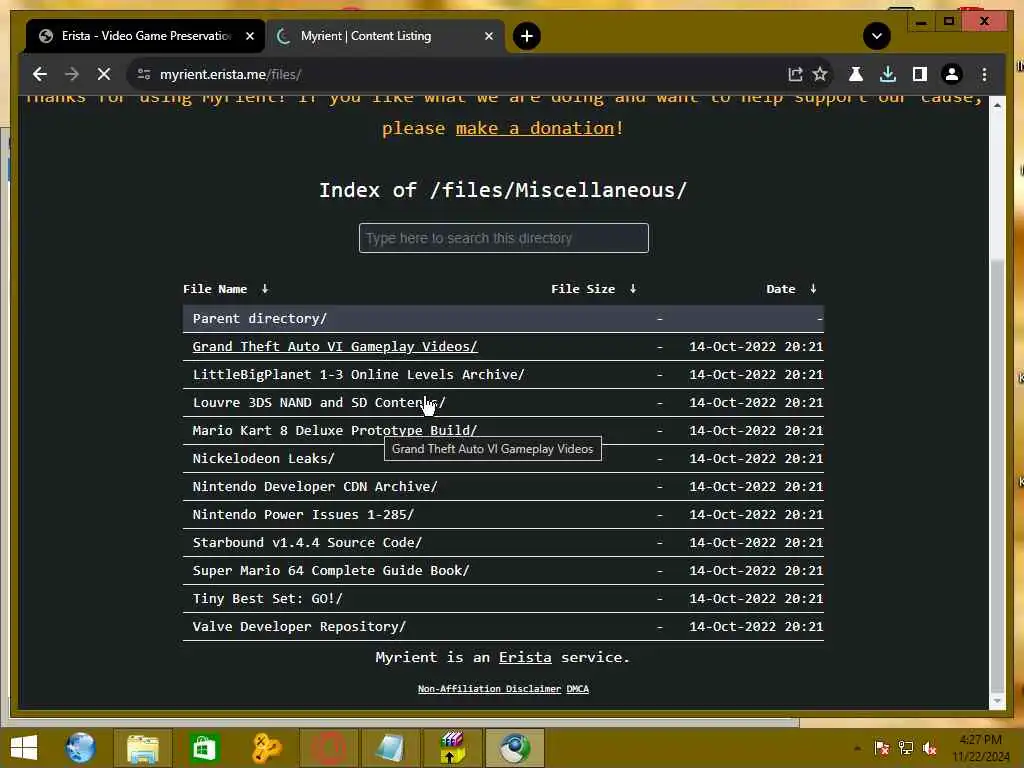The width and height of the screenshot is (1024, 768).
Task: Open Starbound v1.4.4 Source Code folder
Action: [x=307, y=543]
